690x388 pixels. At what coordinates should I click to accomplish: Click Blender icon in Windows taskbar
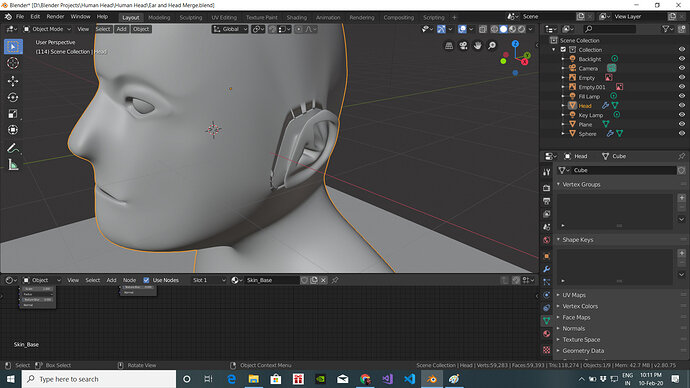pyautogui.click(x=432, y=379)
